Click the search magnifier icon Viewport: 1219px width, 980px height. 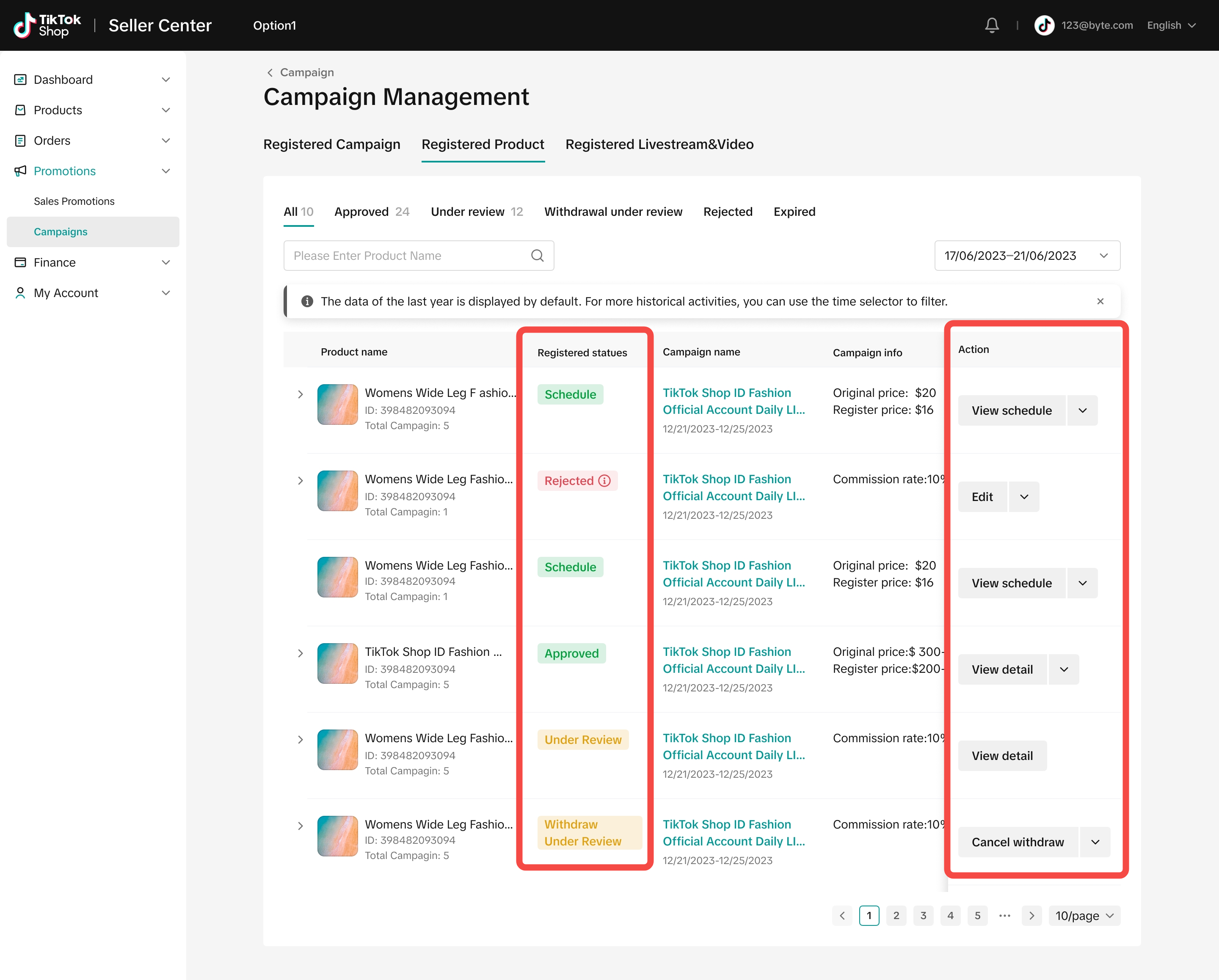[x=537, y=256]
